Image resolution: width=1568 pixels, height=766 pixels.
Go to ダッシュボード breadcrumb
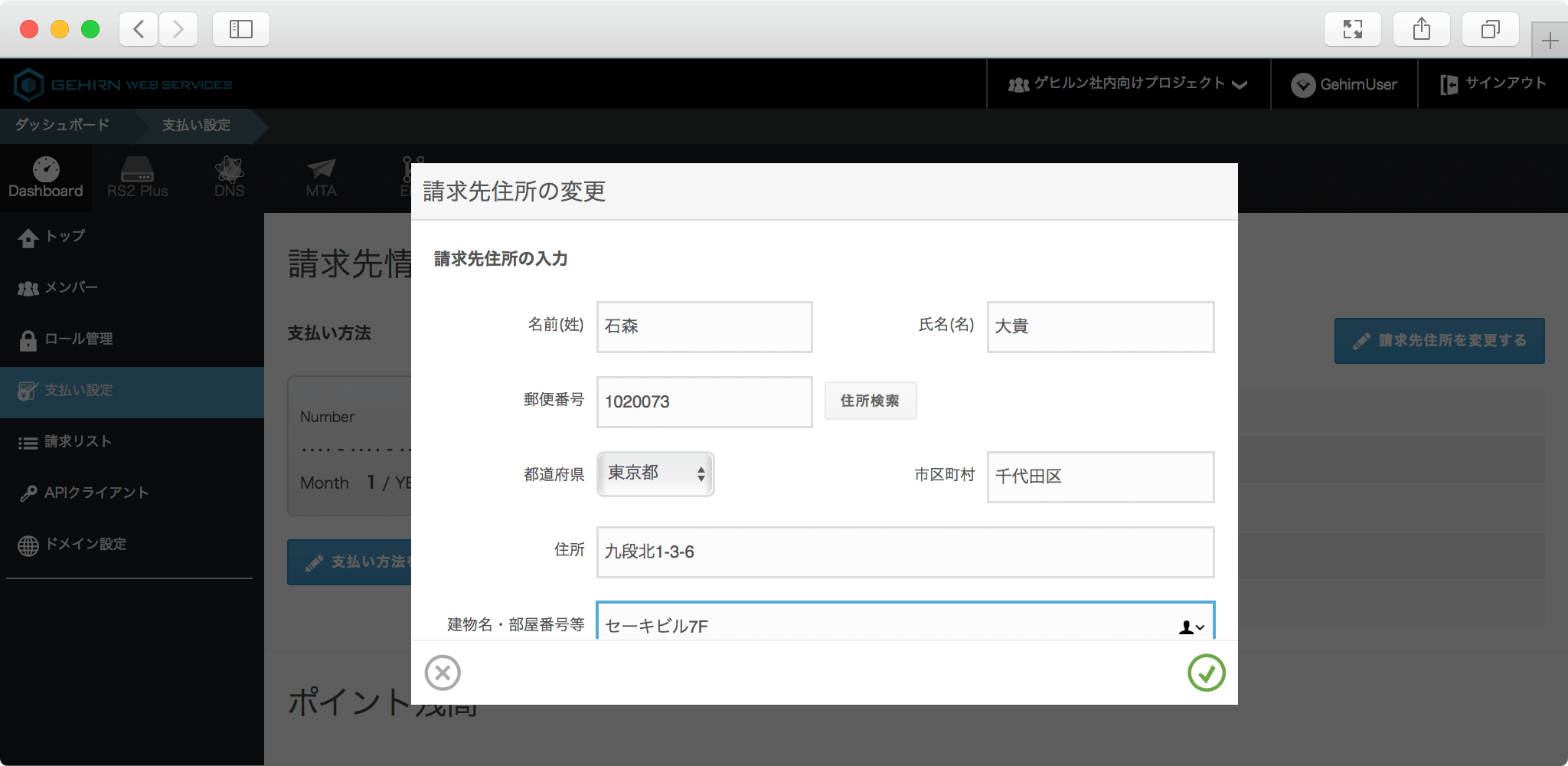63,125
